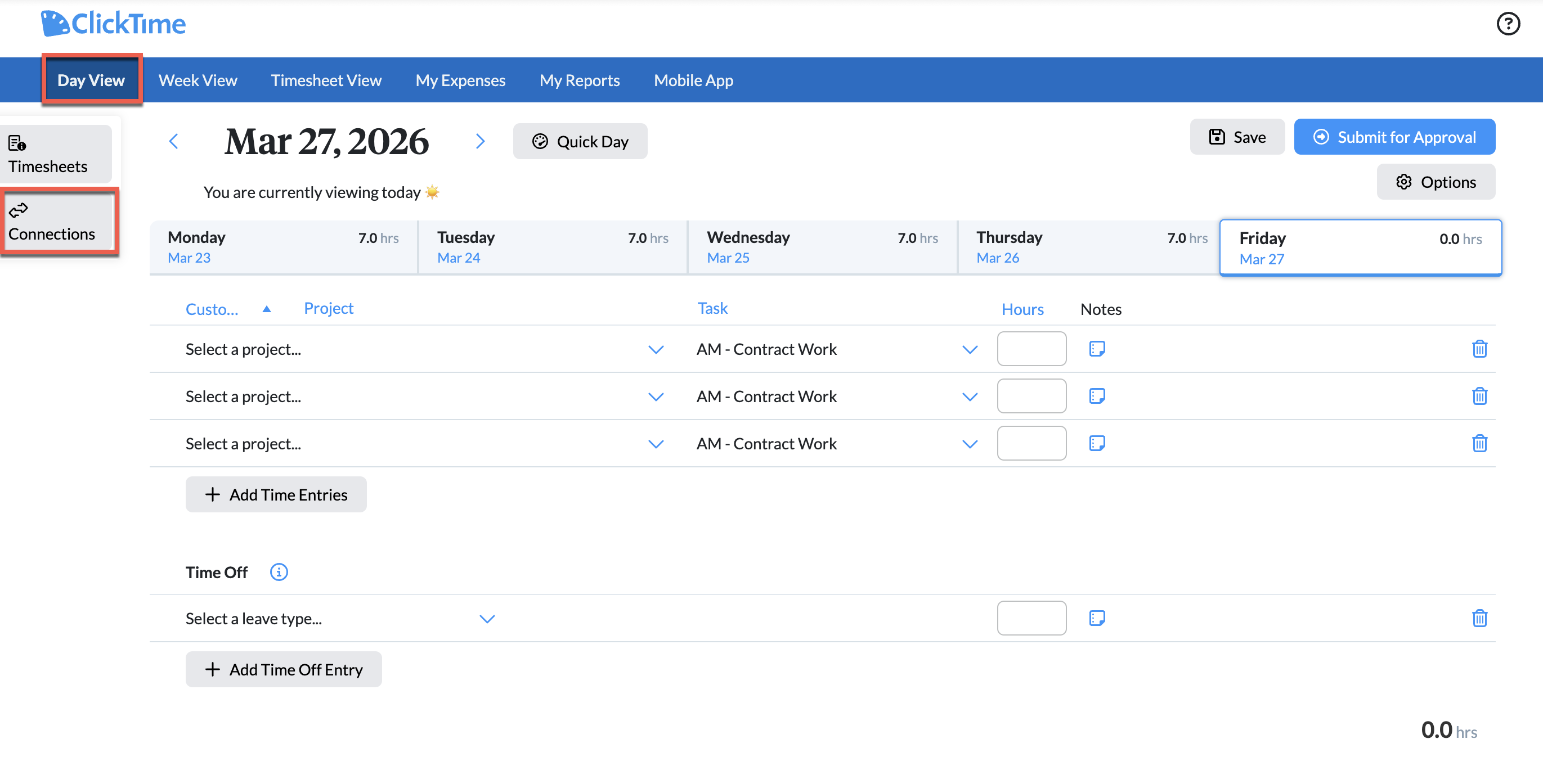Show Time Off info icon
Screen dimensions: 1543x784
point(279,572)
